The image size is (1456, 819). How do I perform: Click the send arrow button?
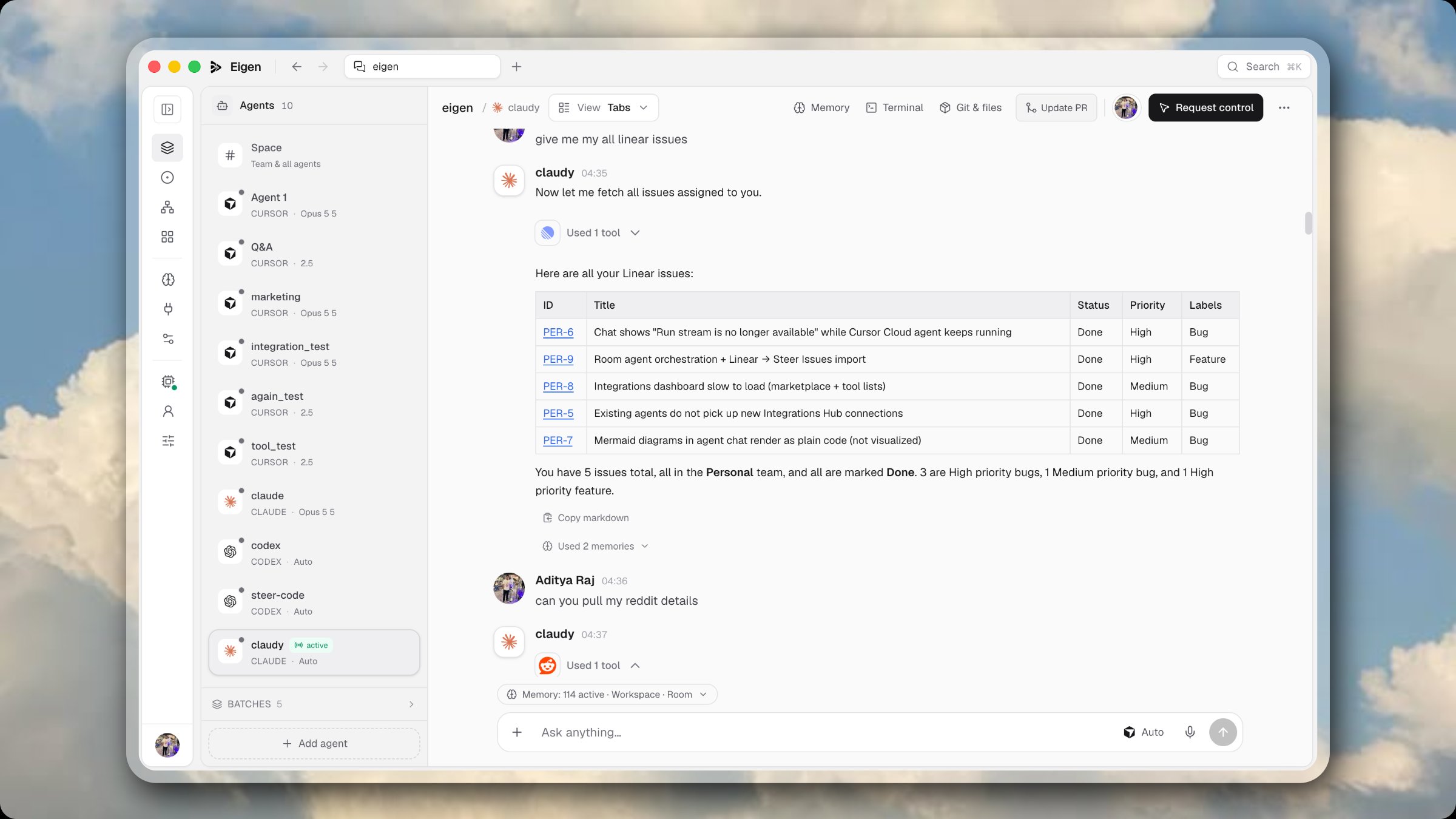click(x=1222, y=732)
